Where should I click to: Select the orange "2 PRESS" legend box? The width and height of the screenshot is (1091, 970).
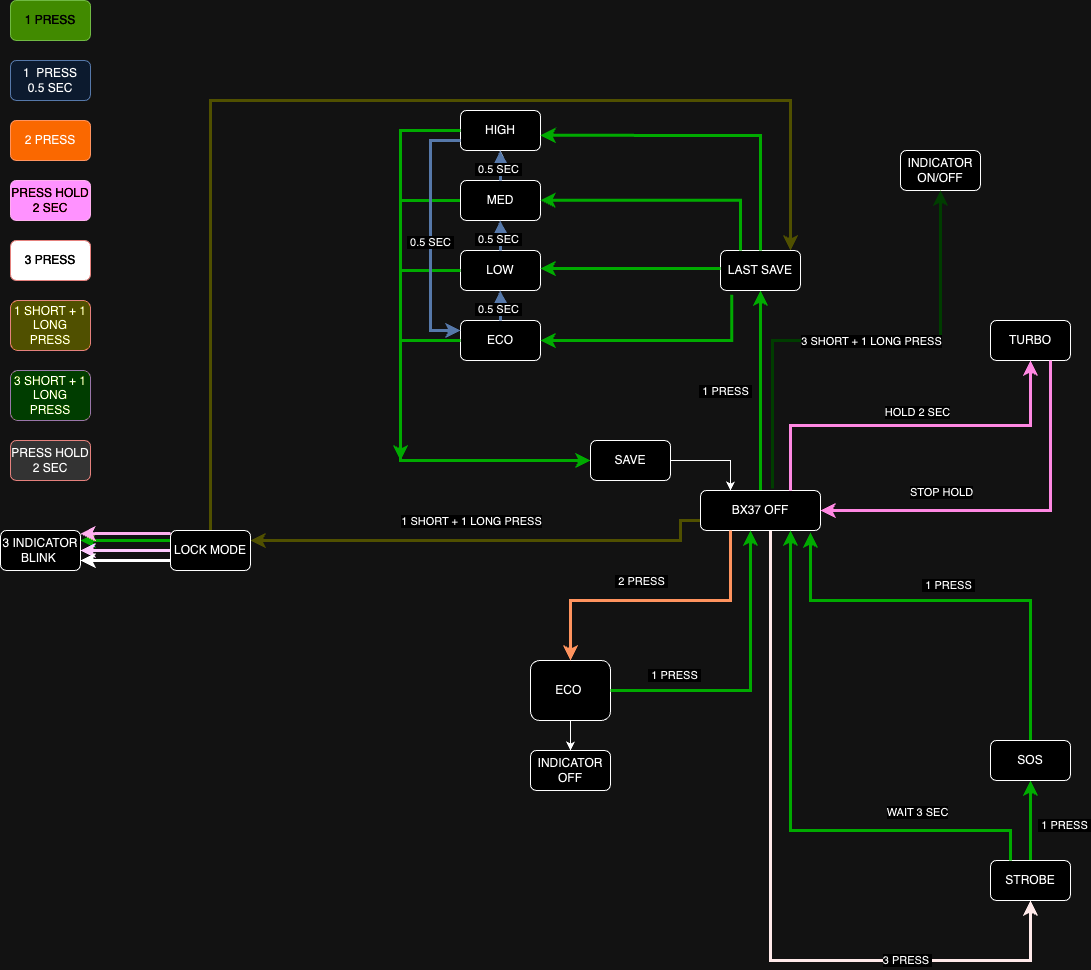[50, 140]
